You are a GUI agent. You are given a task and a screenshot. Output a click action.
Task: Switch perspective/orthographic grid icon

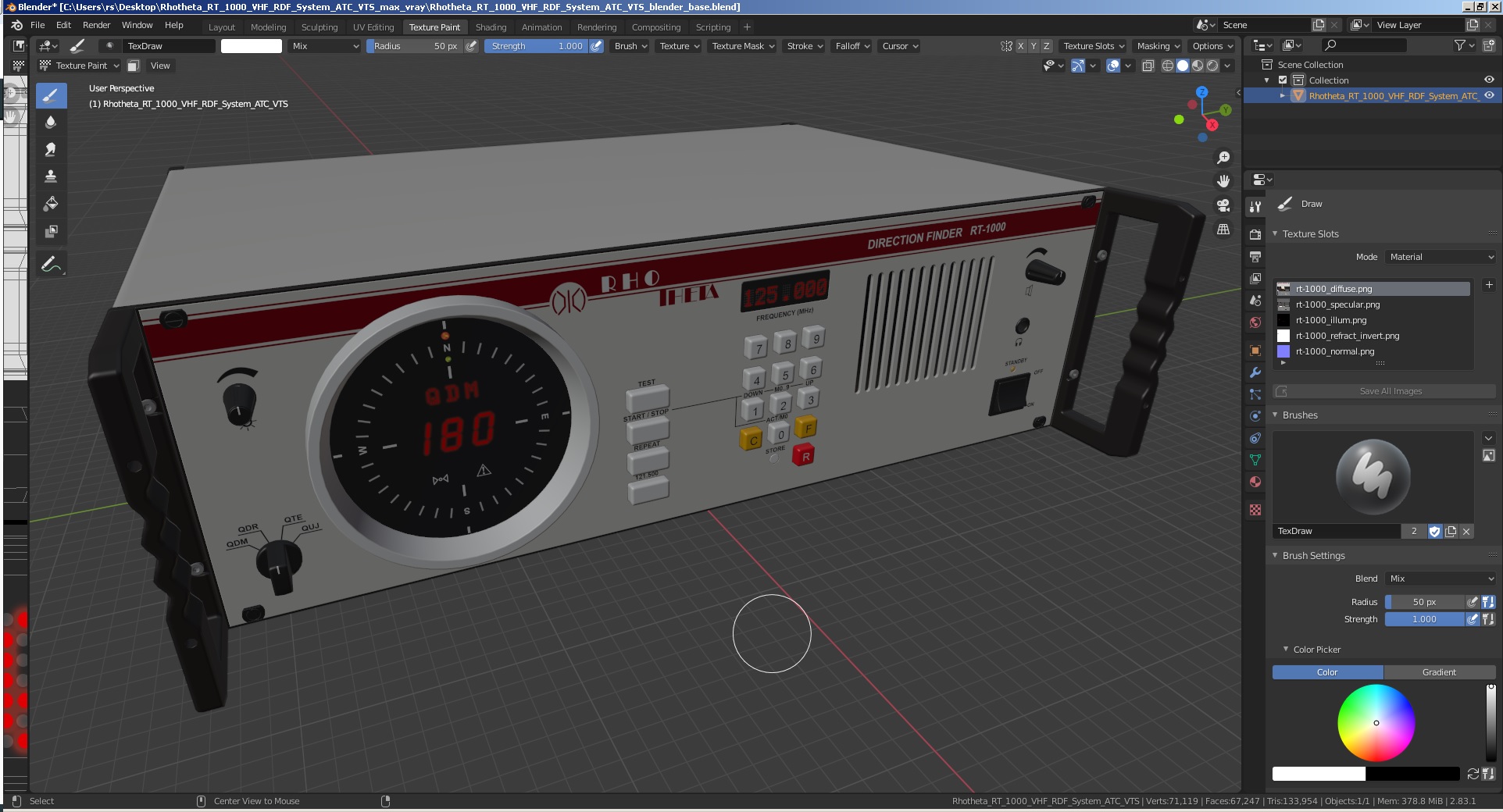click(1223, 230)
